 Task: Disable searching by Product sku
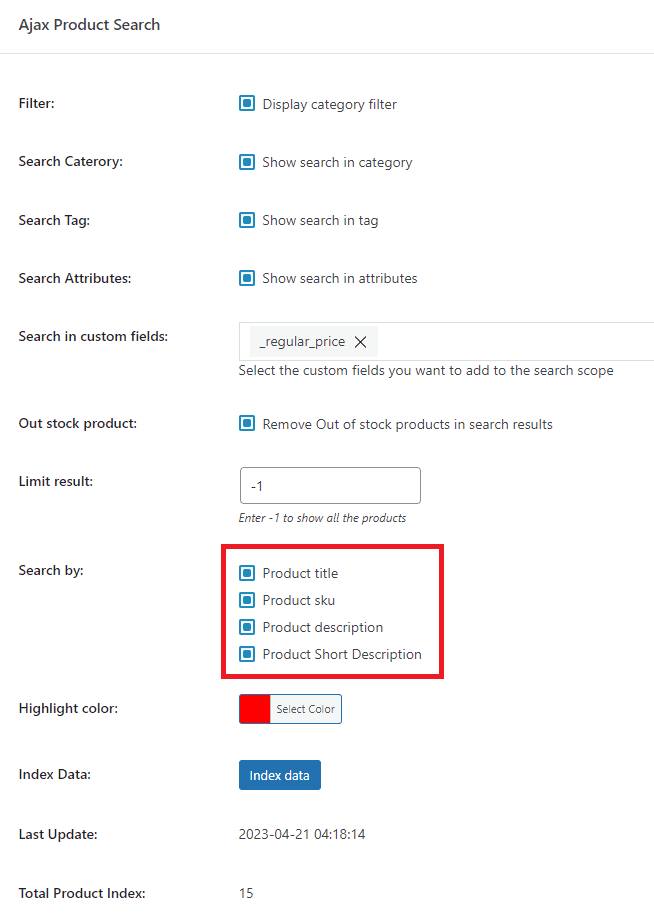pyautogui.click(x=247, y=600)
